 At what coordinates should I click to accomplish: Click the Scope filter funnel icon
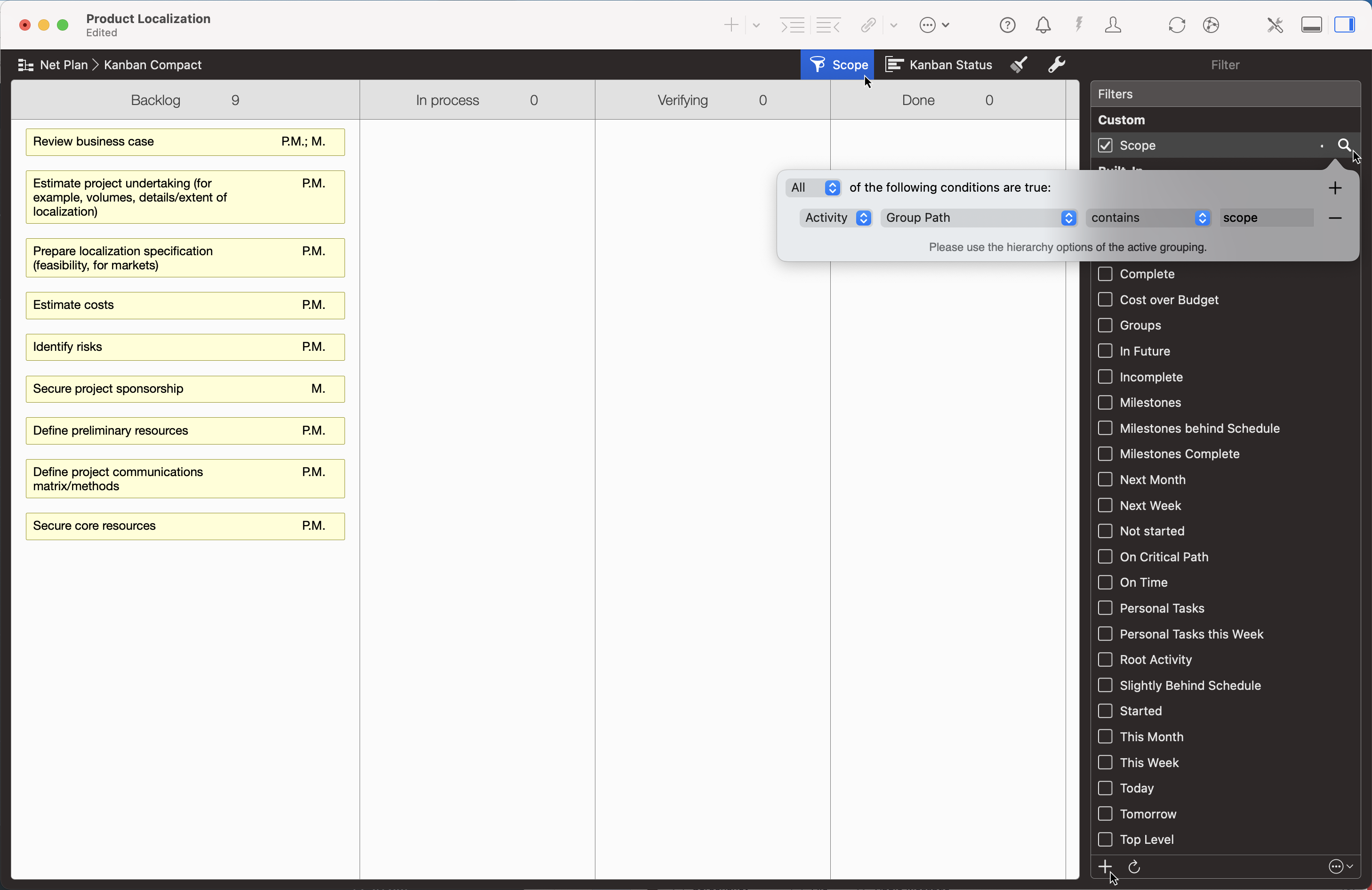[x=818, y=65]
